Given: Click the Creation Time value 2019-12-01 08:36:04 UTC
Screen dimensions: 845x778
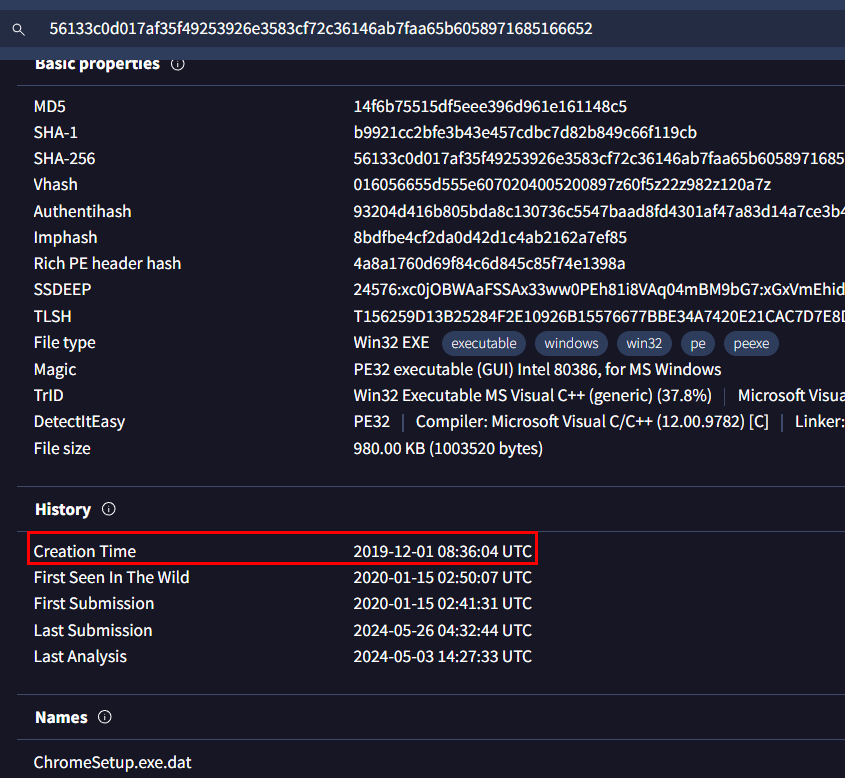Looking at the screenshot, I should [x=442, y=551].
